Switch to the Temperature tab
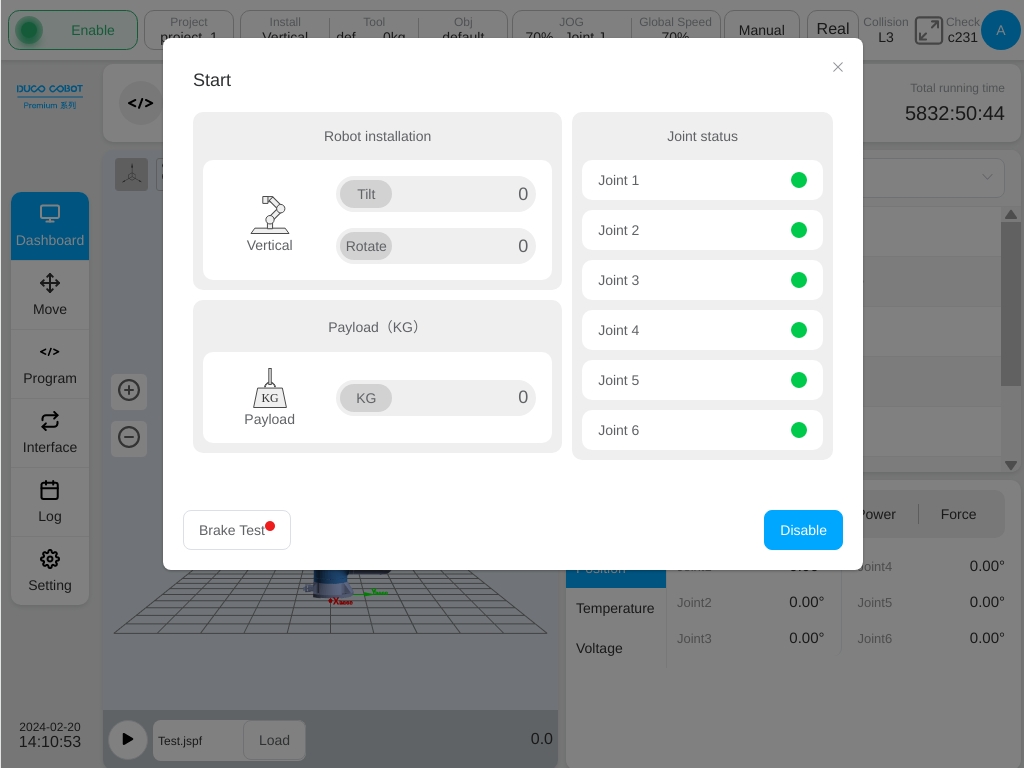This screenshot has width=1024, height=768. [615, 608]
